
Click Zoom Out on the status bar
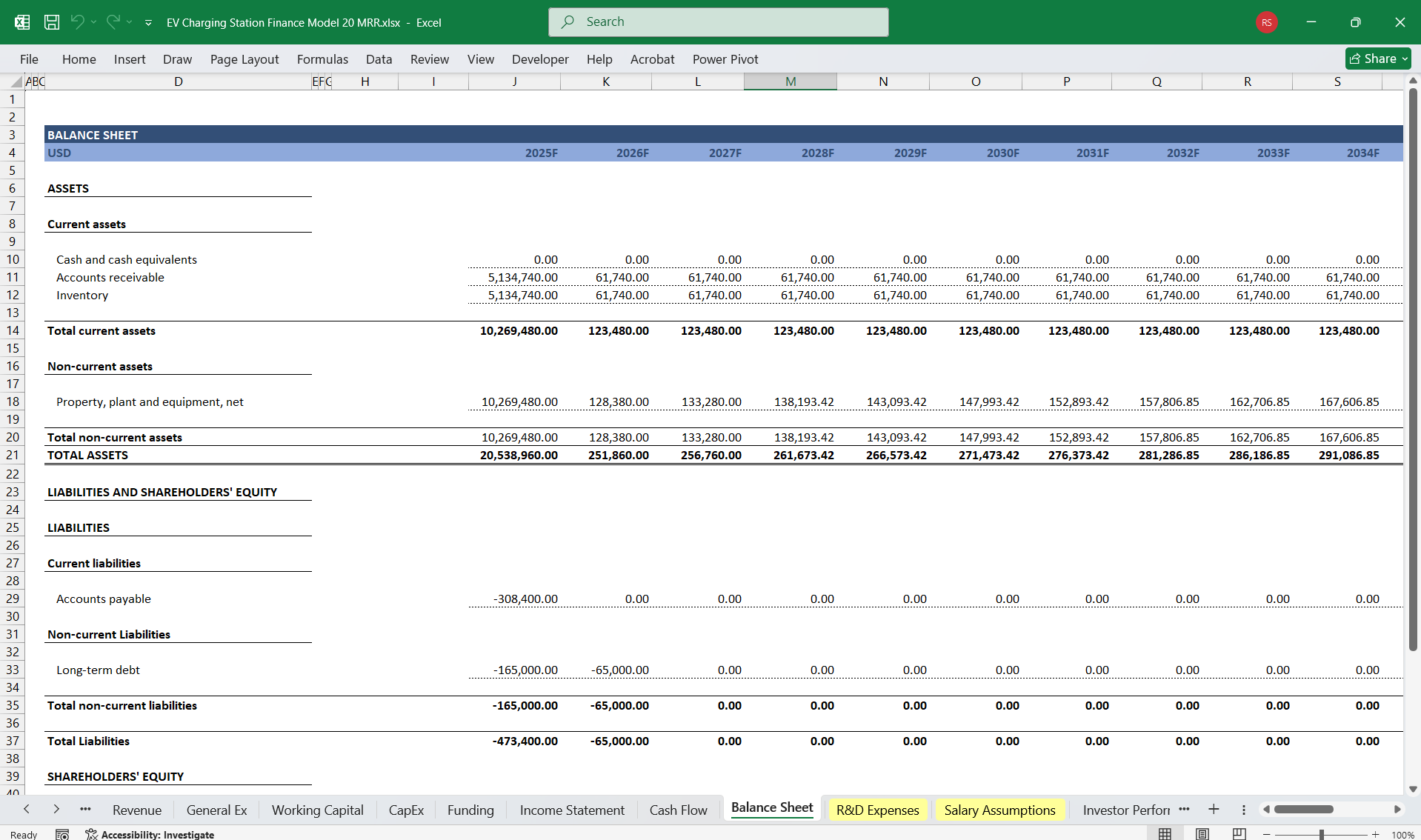tap(1268, 834)
